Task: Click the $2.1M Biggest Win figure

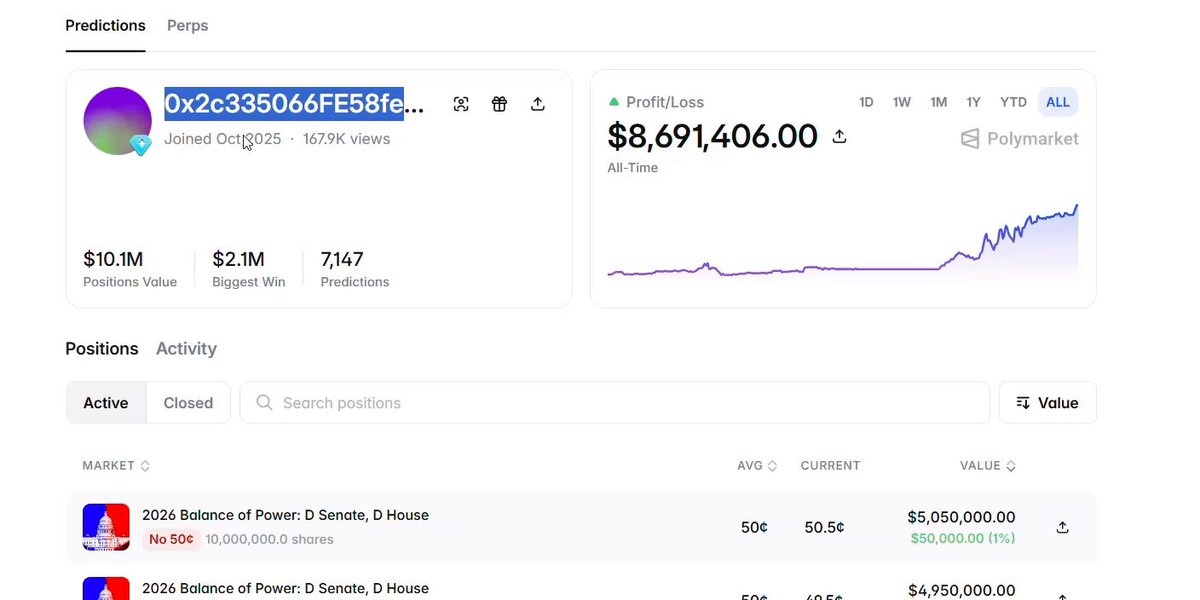Action: pyautogui.click(x=238, y=260)
